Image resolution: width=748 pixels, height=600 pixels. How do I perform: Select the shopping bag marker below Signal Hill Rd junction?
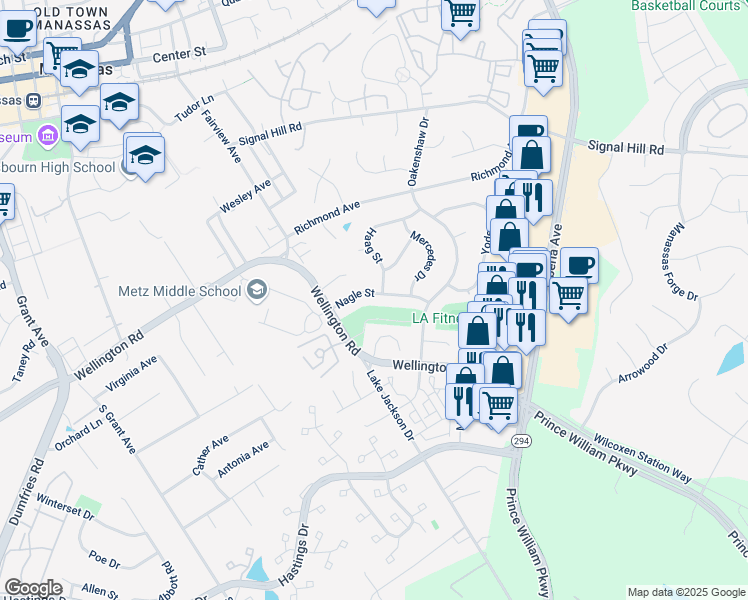point(531,155)
